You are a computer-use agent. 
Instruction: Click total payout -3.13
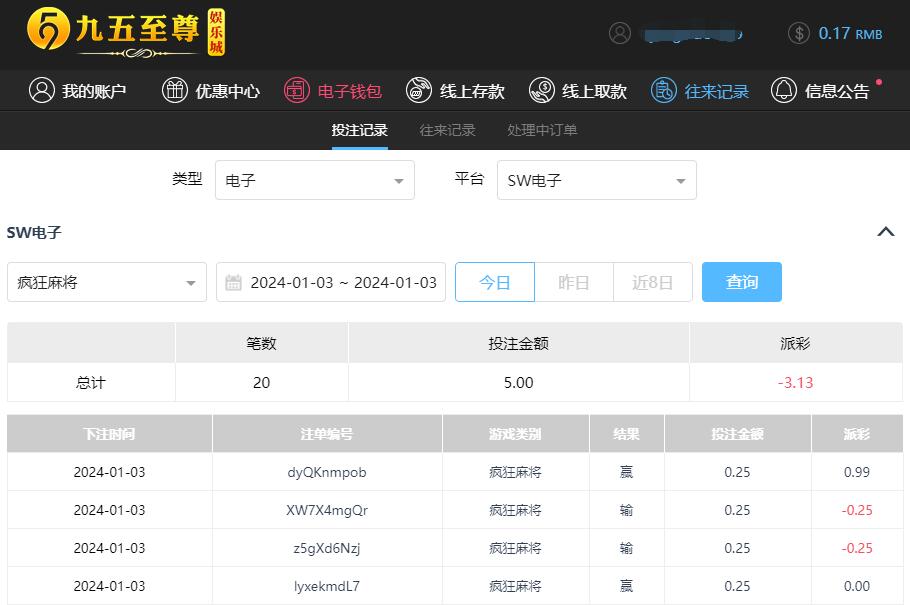pyautogui.click(x=796, y=383)
